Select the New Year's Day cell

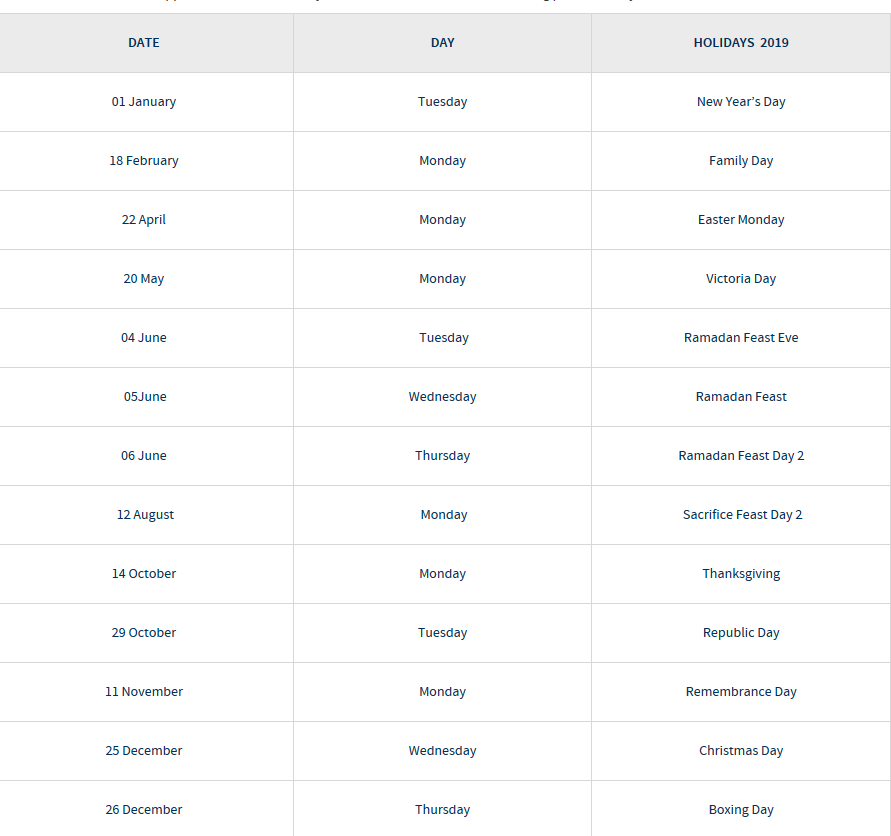[x=741, y=102]
